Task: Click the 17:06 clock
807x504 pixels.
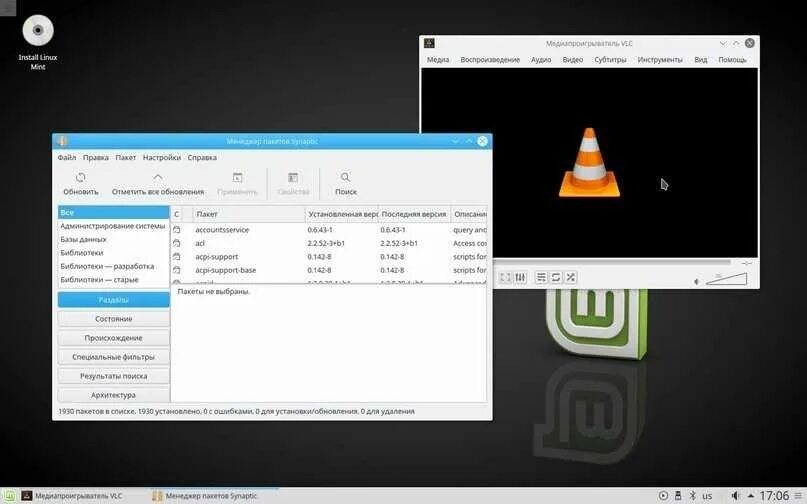Action: (x=774, y=496)
